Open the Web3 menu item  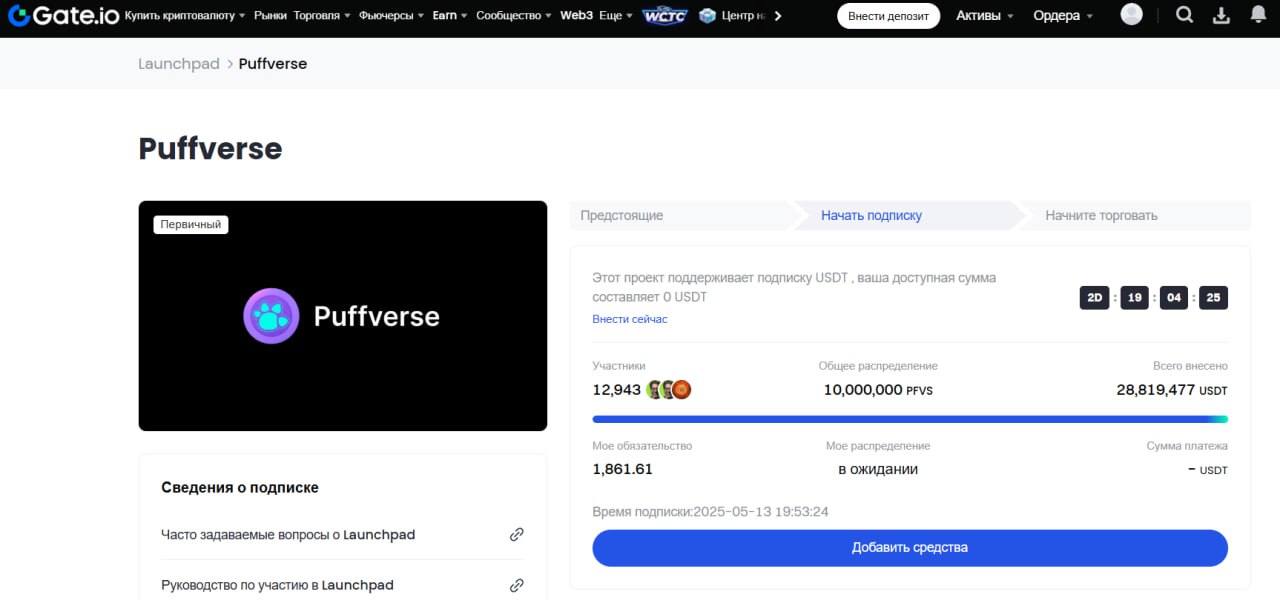tap(576, 16)
